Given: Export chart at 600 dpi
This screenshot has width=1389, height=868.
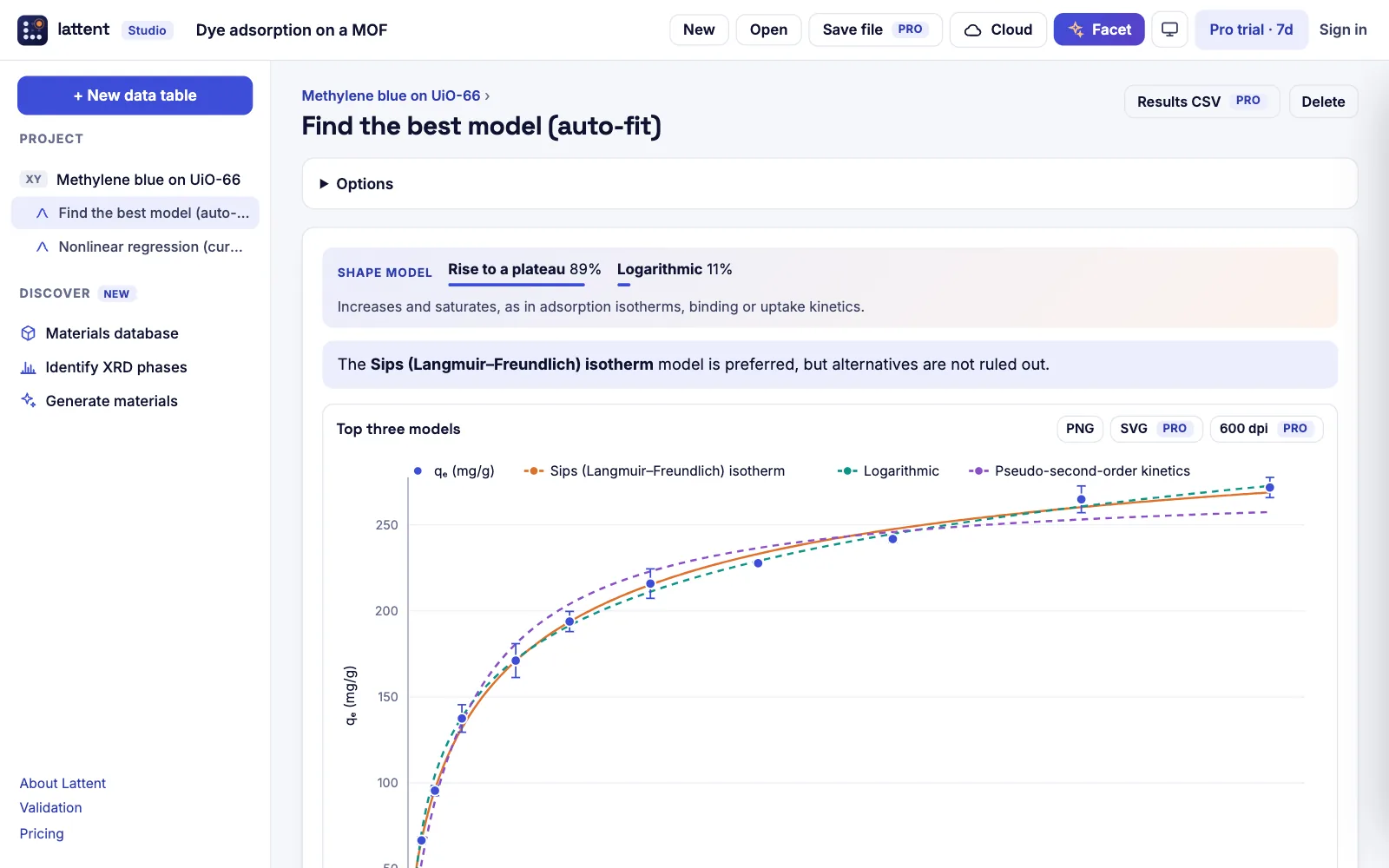Looking at the screenshot, I should [x=1266, y=429].
